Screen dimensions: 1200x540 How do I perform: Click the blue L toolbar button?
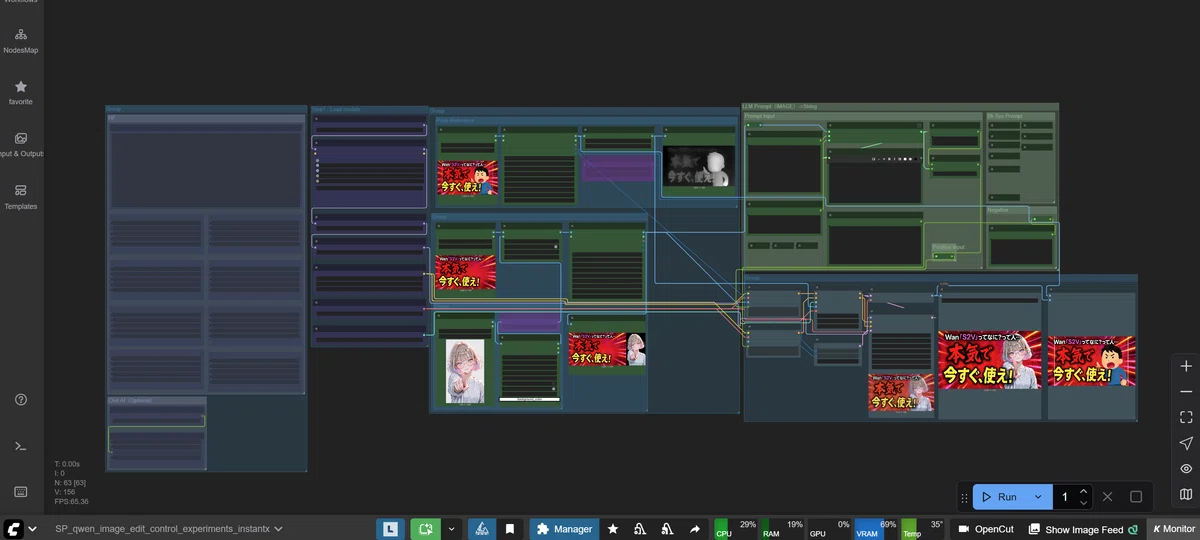[x=391, y=529]
